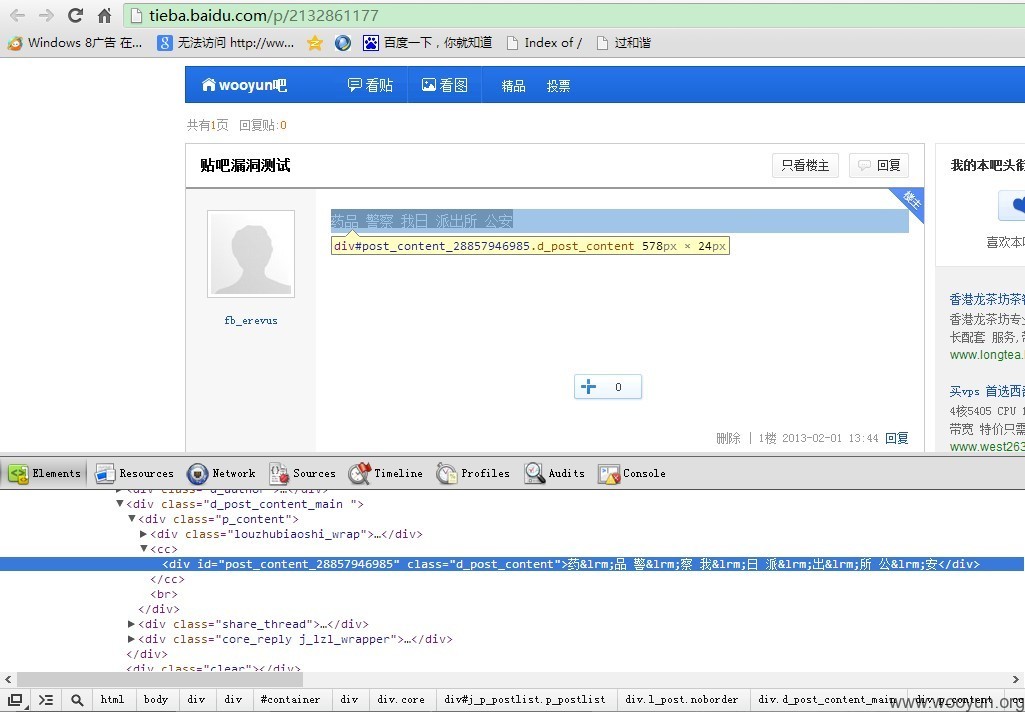Open the Windows 8广告 bookmark

click(x=75, y=43)
